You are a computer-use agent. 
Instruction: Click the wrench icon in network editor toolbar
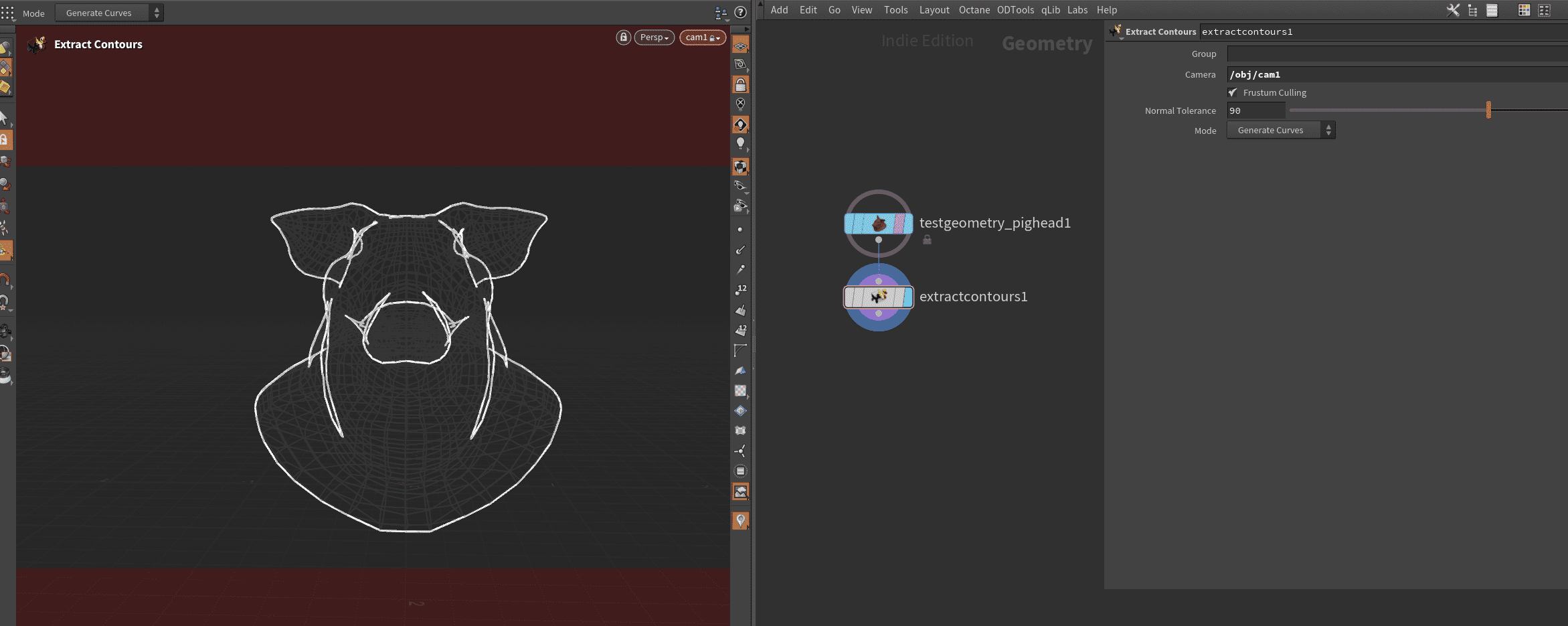(x=1452, y=10)
